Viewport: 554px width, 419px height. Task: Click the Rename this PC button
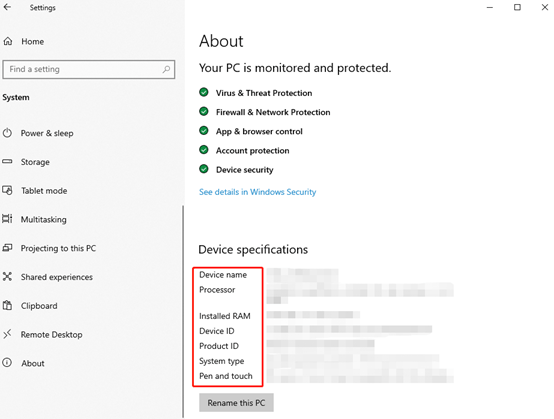pyautogui.click(x=236, y=402)
